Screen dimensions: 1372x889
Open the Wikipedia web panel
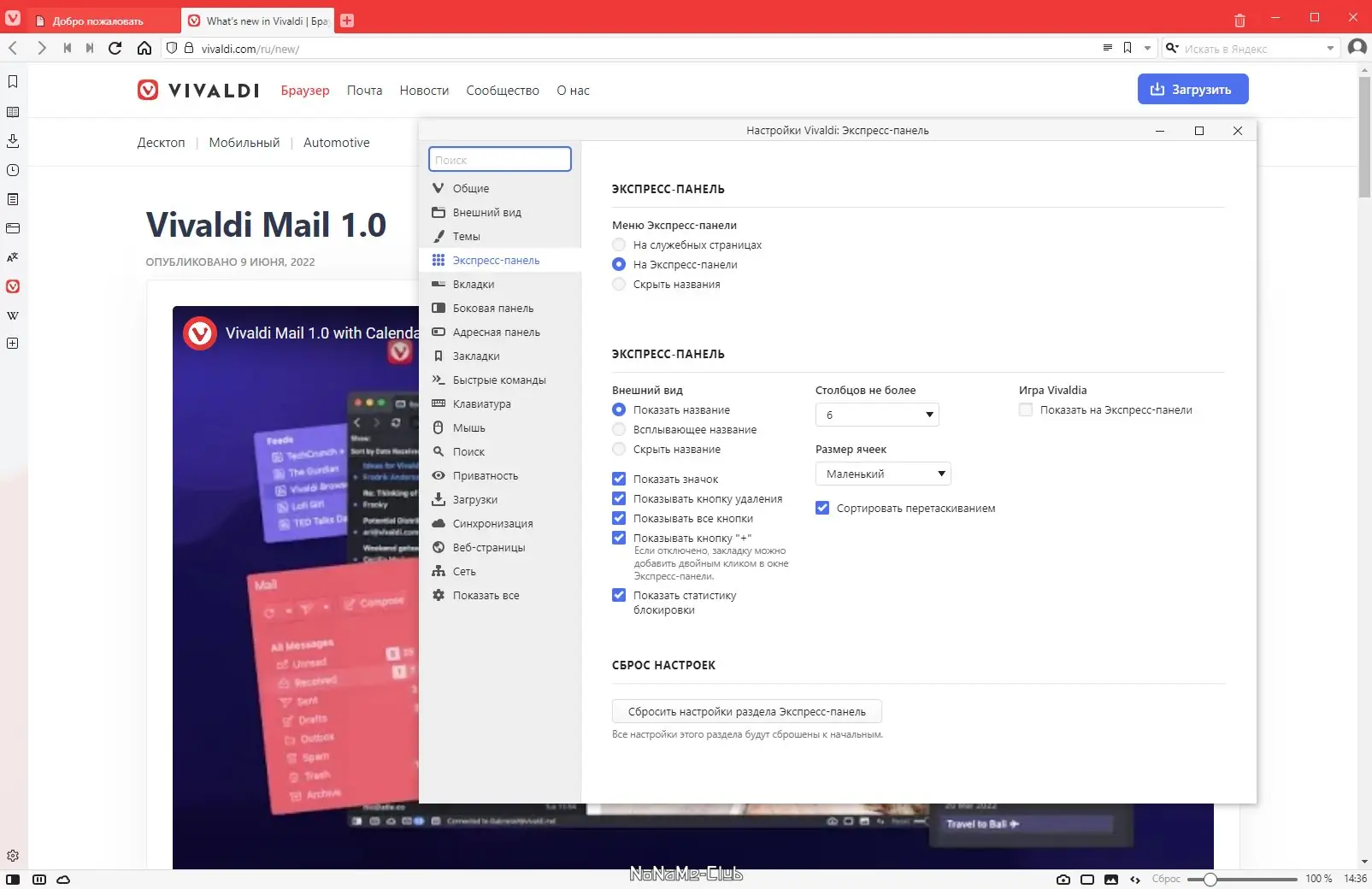[13, 315]
